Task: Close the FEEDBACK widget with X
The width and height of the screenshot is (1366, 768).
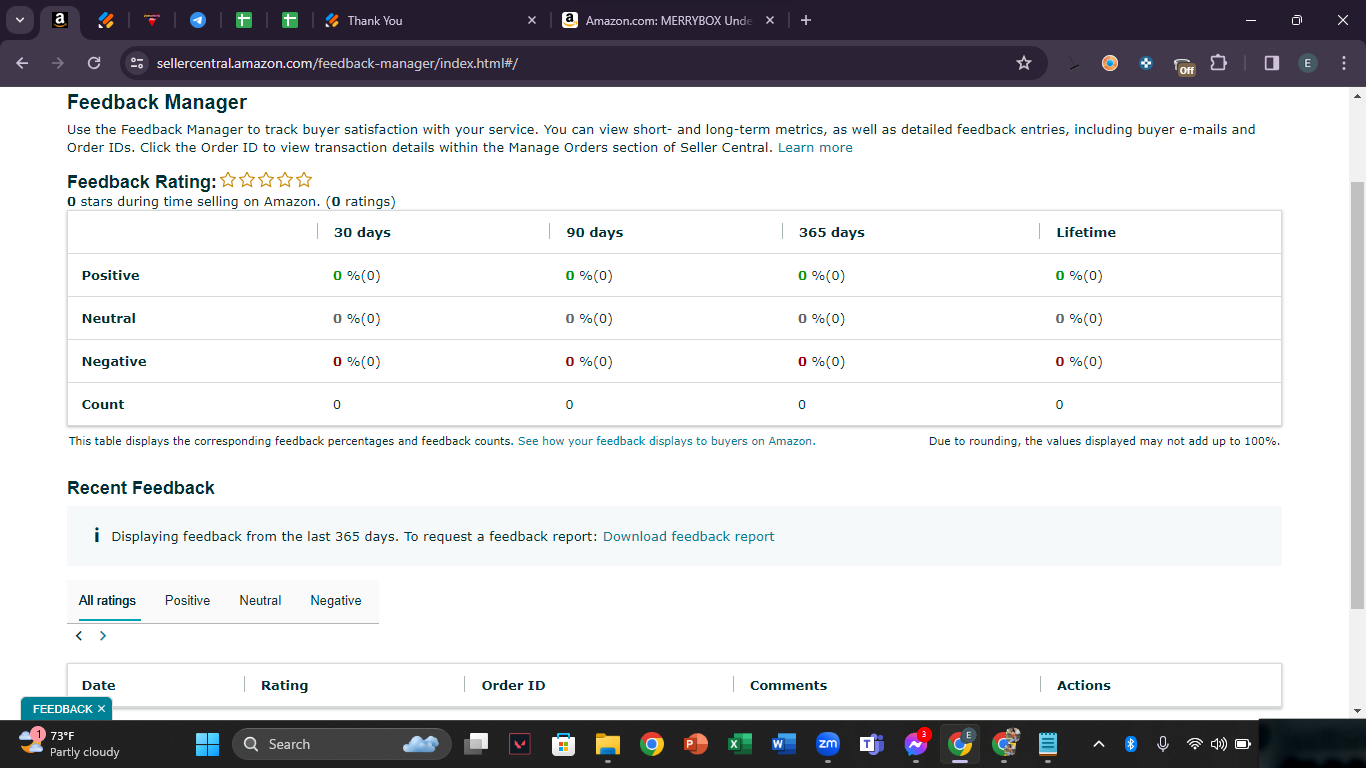Action: pos(101,709)
